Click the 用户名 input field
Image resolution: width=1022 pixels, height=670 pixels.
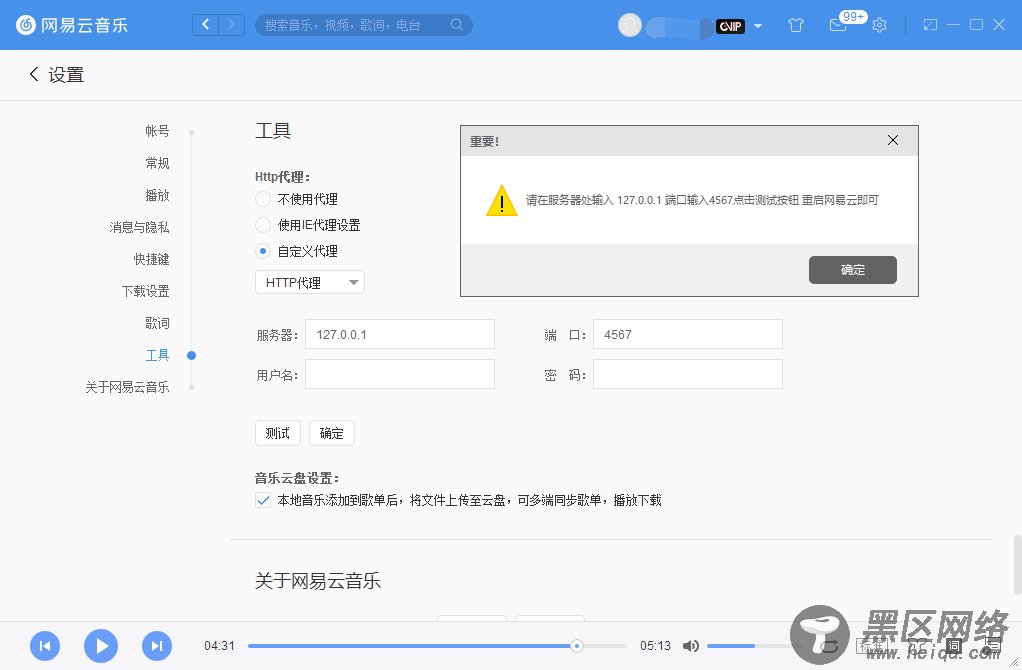click(x=400, y=374)
